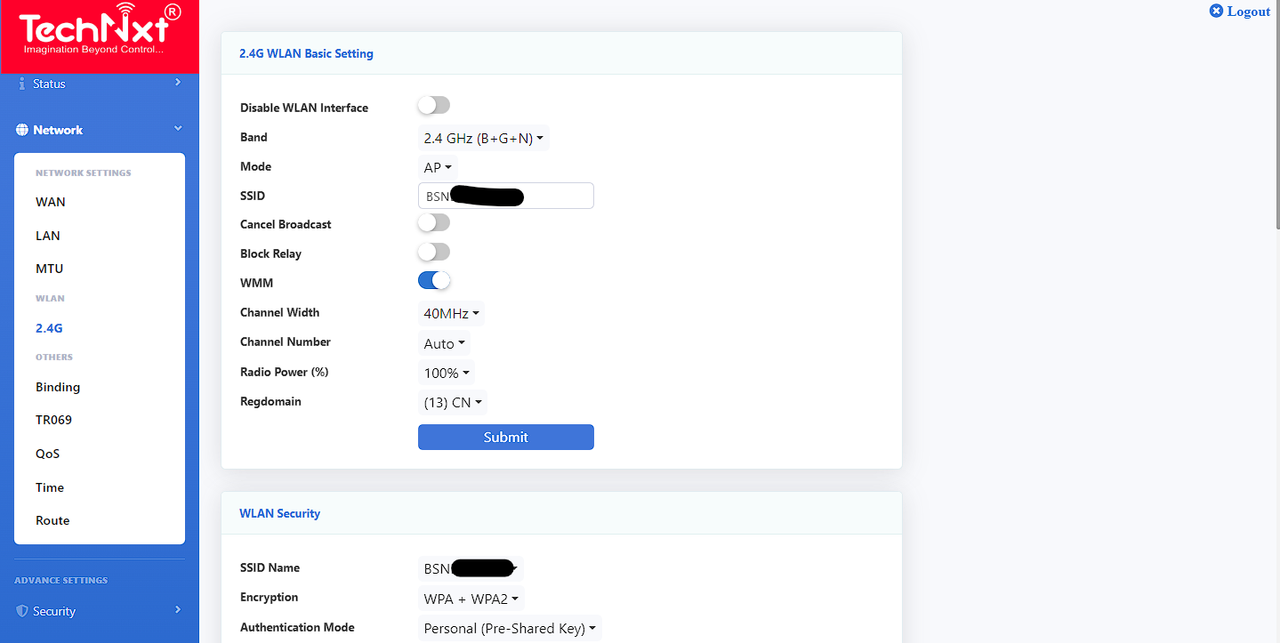Collapse the Network menu chevron

point(178,128)
